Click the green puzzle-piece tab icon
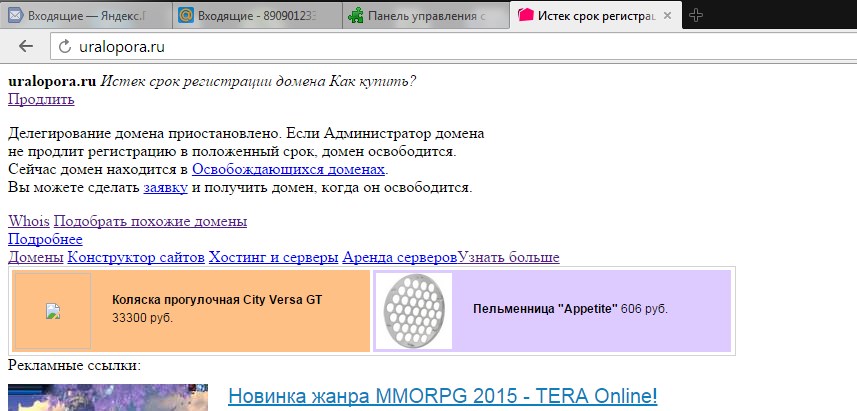 356,15
